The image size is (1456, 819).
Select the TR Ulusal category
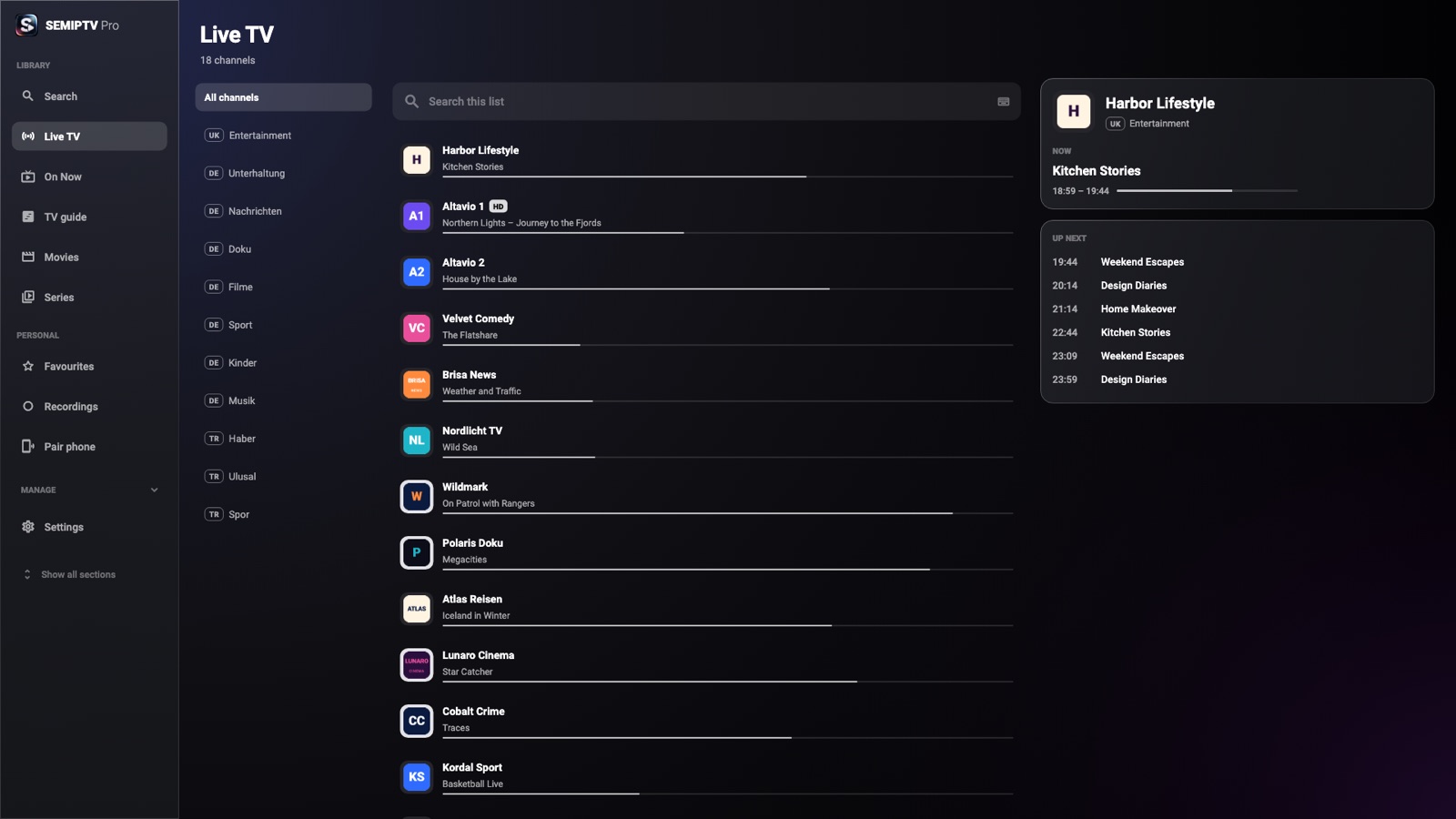(x=283, y=477)
